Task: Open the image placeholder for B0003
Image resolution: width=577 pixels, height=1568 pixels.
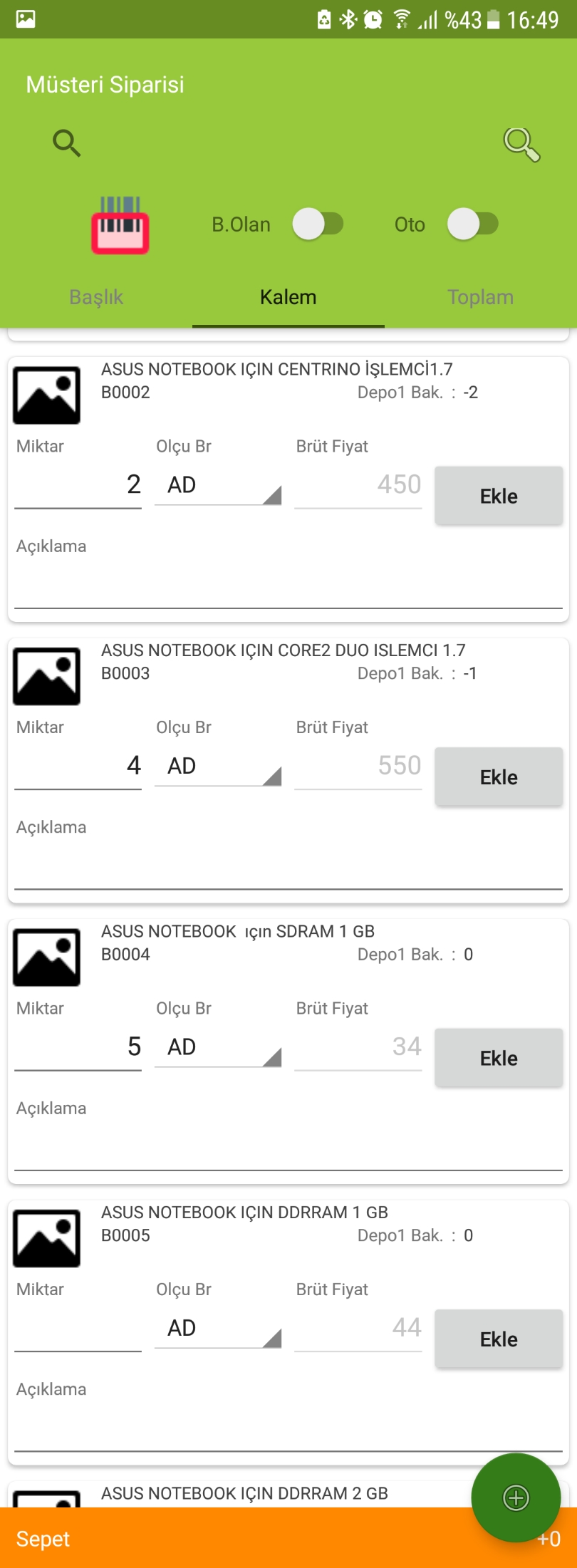Action: pyautogui.click(x=47, y=676)
